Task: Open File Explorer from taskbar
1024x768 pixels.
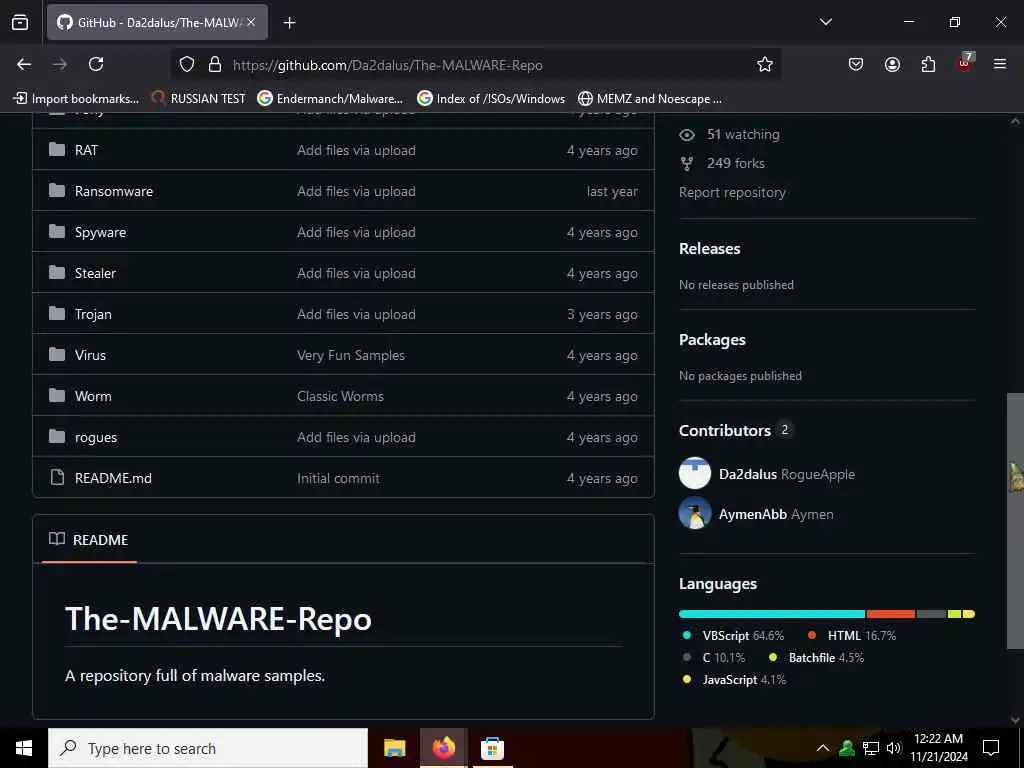Action: [x=394, y=748]
